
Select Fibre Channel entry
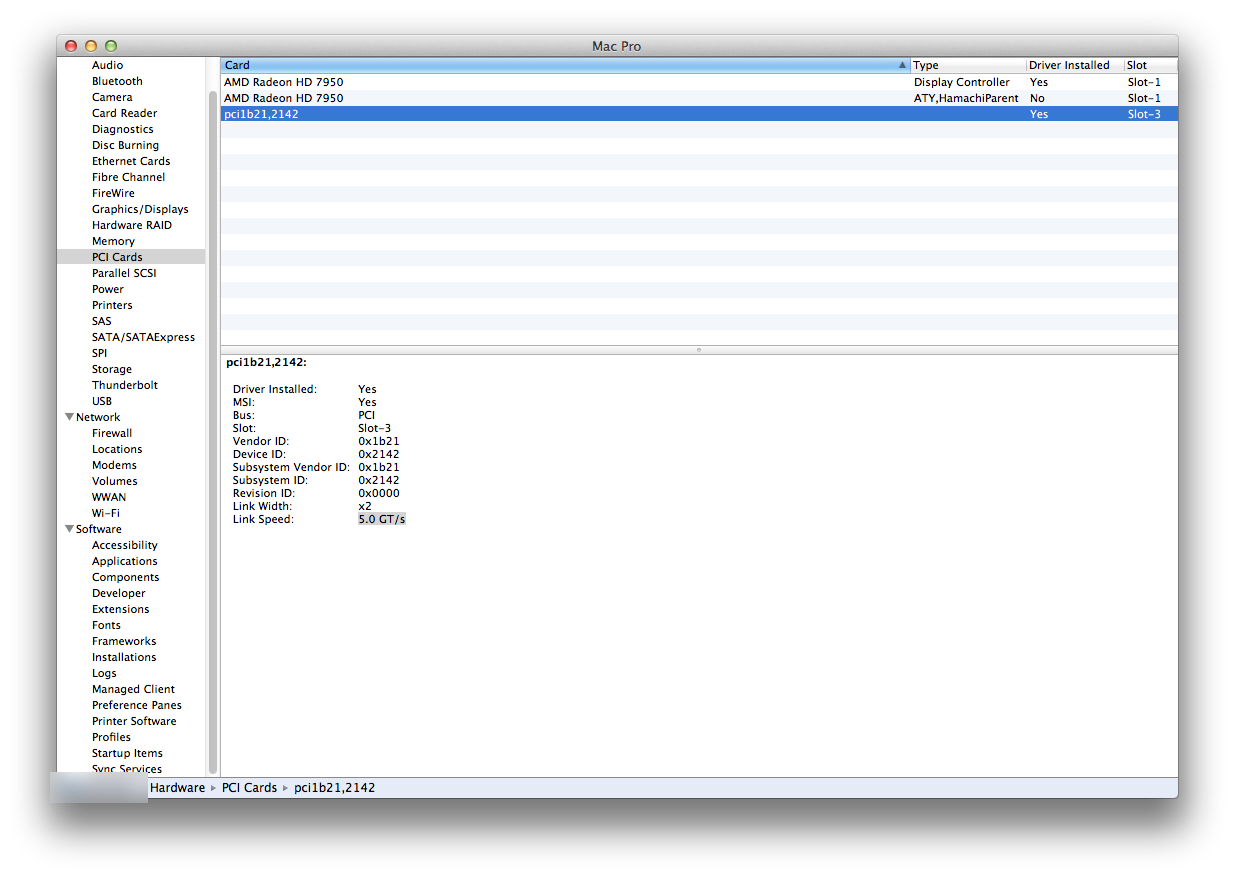(129, 177)
